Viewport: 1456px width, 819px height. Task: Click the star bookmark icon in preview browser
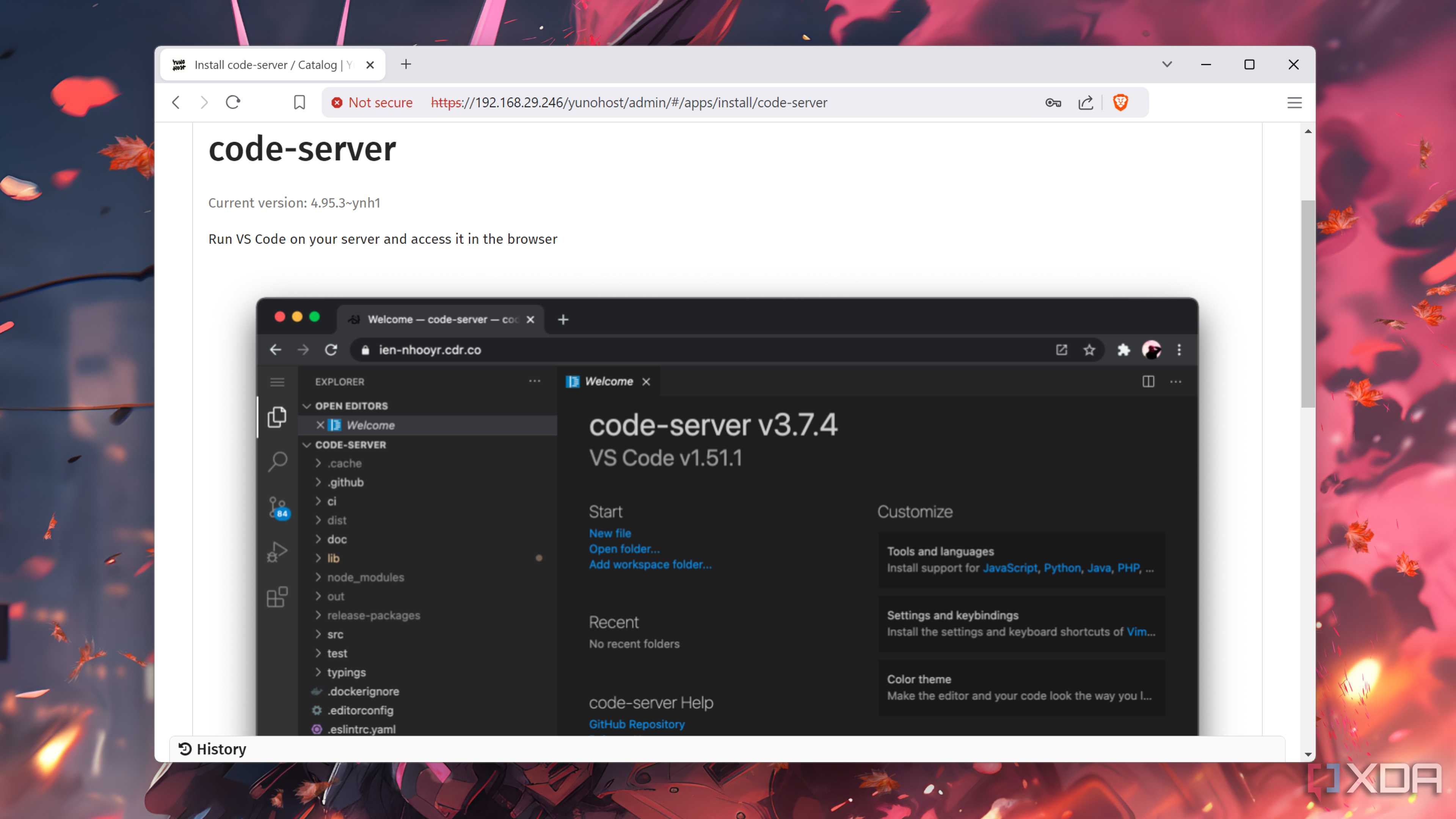[1089, 350]
